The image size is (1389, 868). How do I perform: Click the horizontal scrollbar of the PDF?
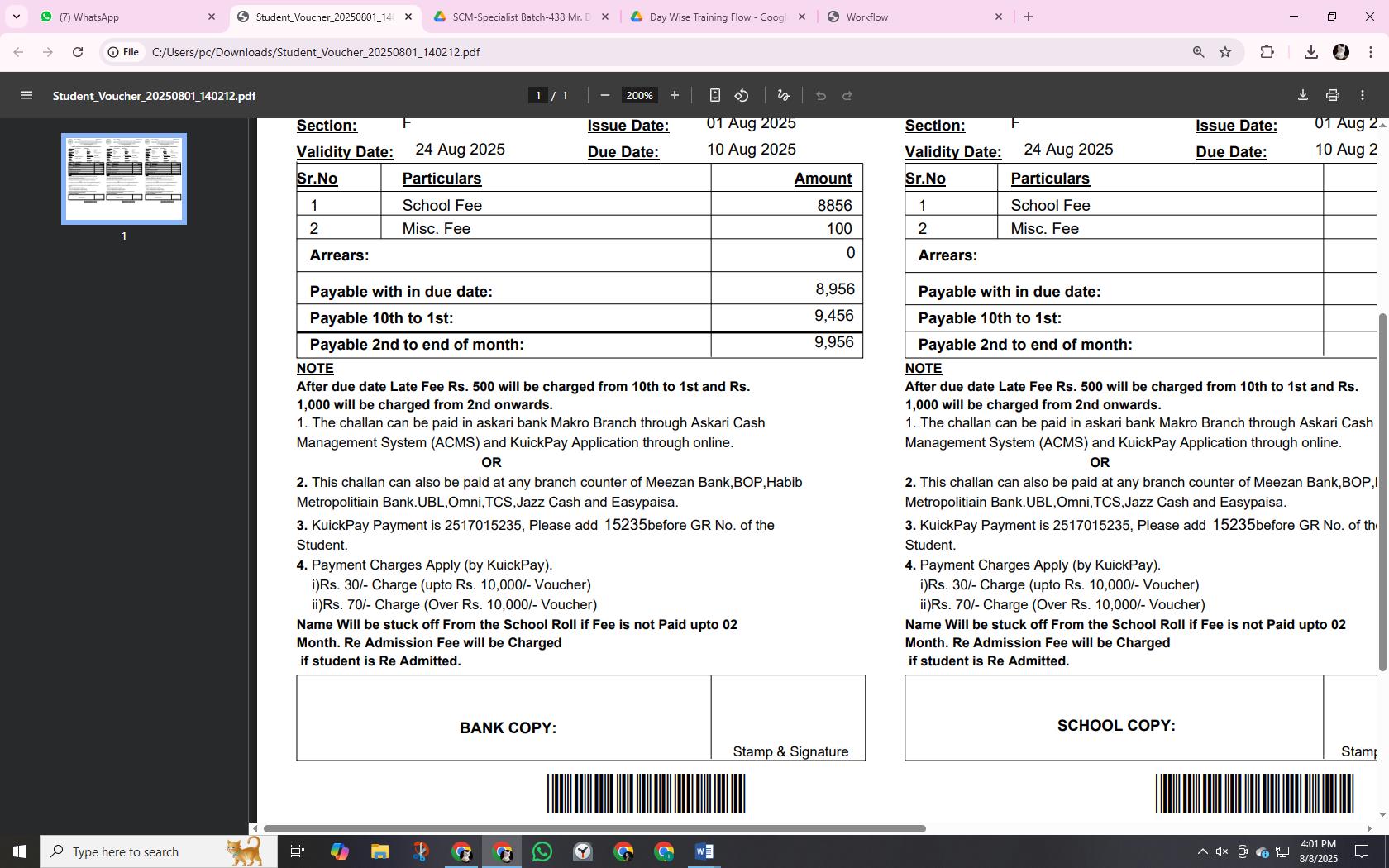(594, 828)
